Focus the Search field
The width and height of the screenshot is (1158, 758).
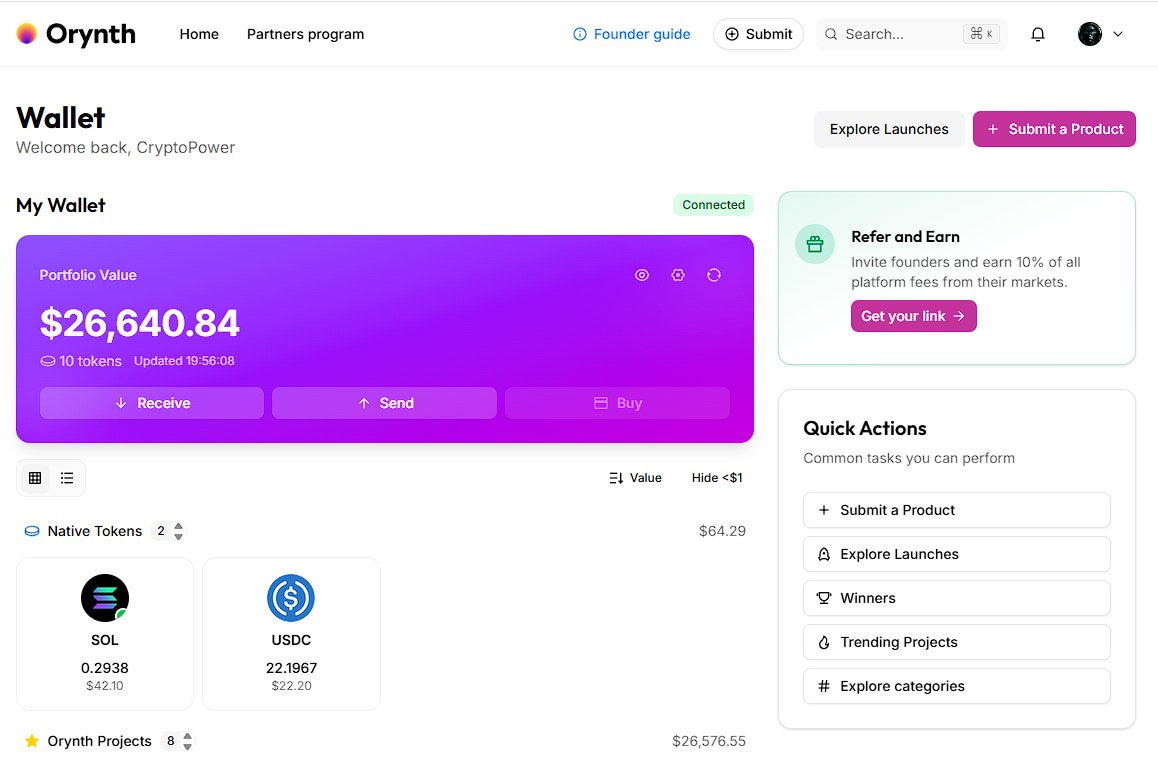[x=911, y=34]
